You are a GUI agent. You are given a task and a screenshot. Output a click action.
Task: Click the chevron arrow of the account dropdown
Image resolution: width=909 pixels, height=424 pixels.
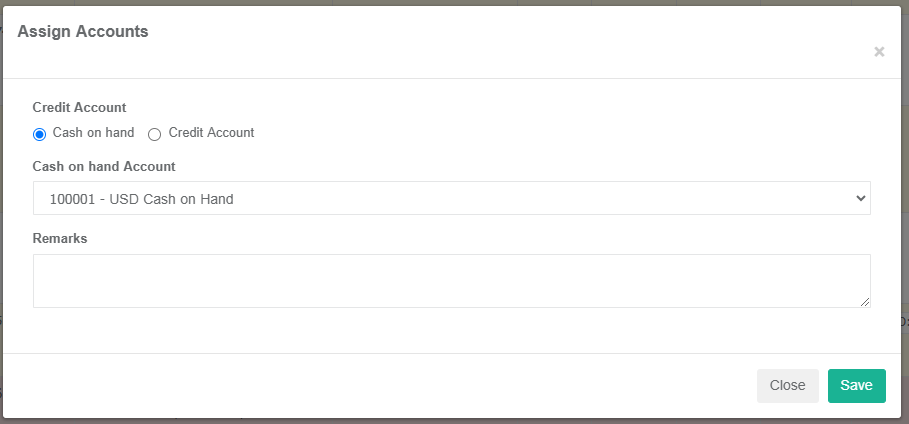[861, 198]
